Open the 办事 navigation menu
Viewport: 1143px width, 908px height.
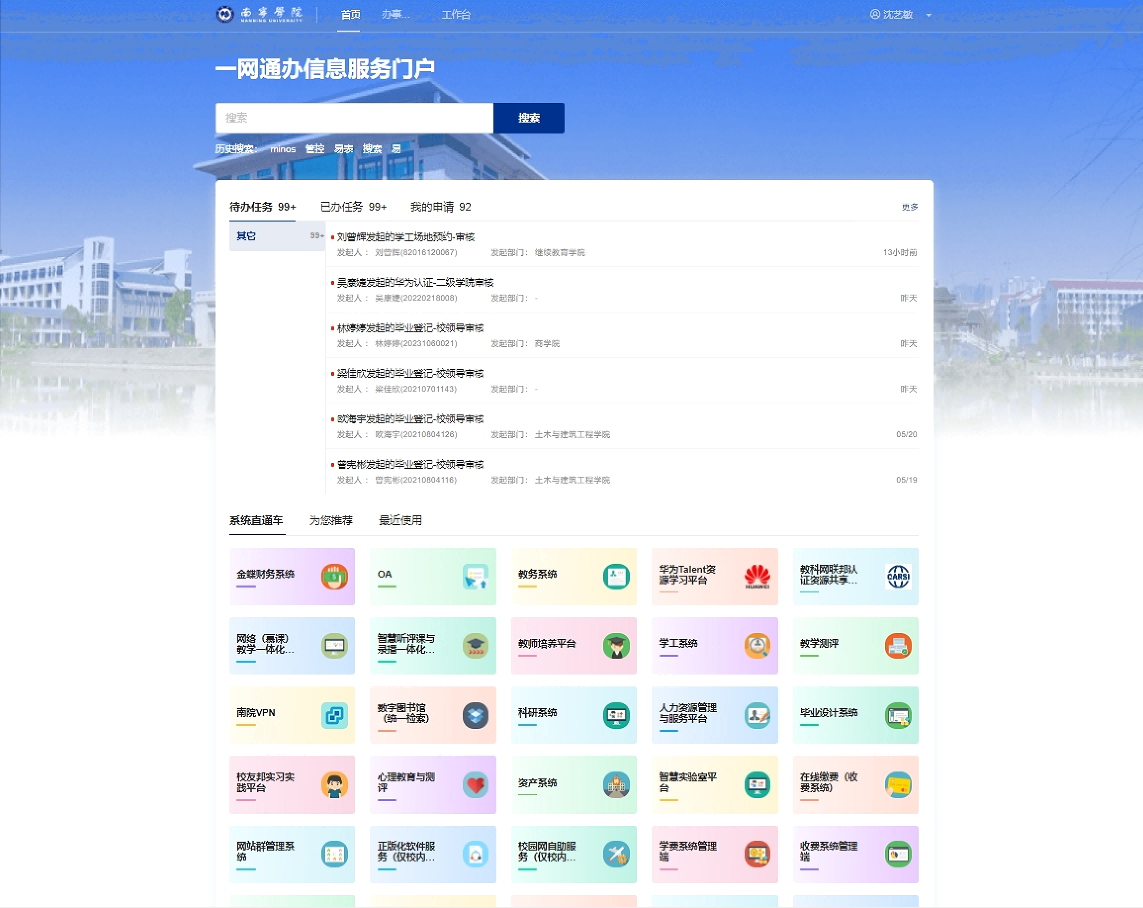tap(396, 15)
